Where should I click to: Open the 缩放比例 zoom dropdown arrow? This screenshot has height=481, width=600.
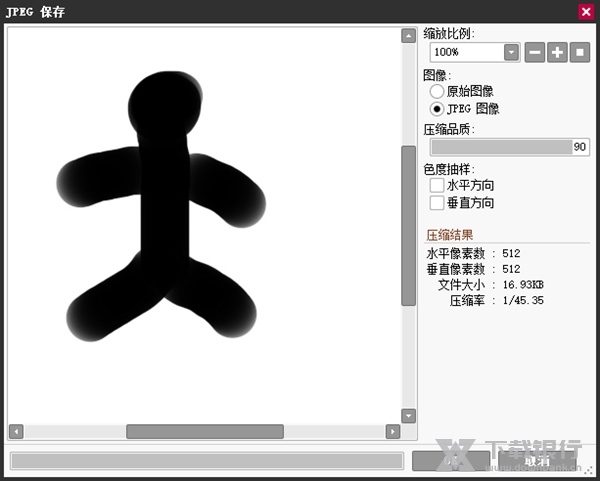[x=511, y=52]
